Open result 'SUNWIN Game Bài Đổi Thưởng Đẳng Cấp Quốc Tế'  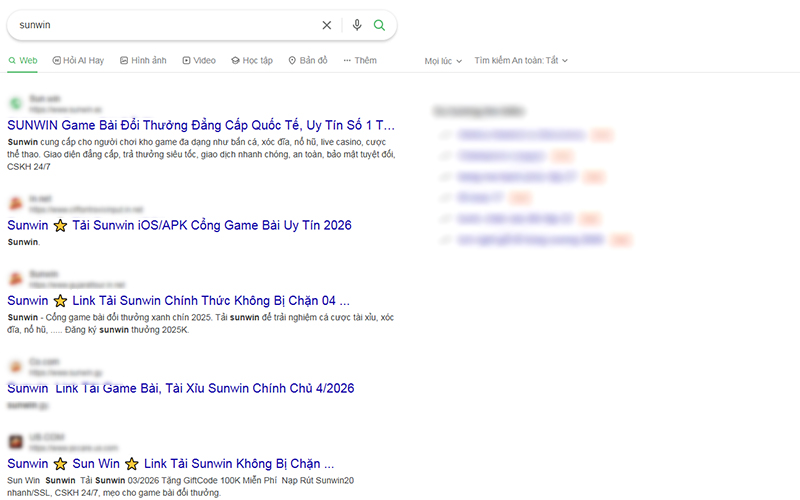[x=201, y=125]
